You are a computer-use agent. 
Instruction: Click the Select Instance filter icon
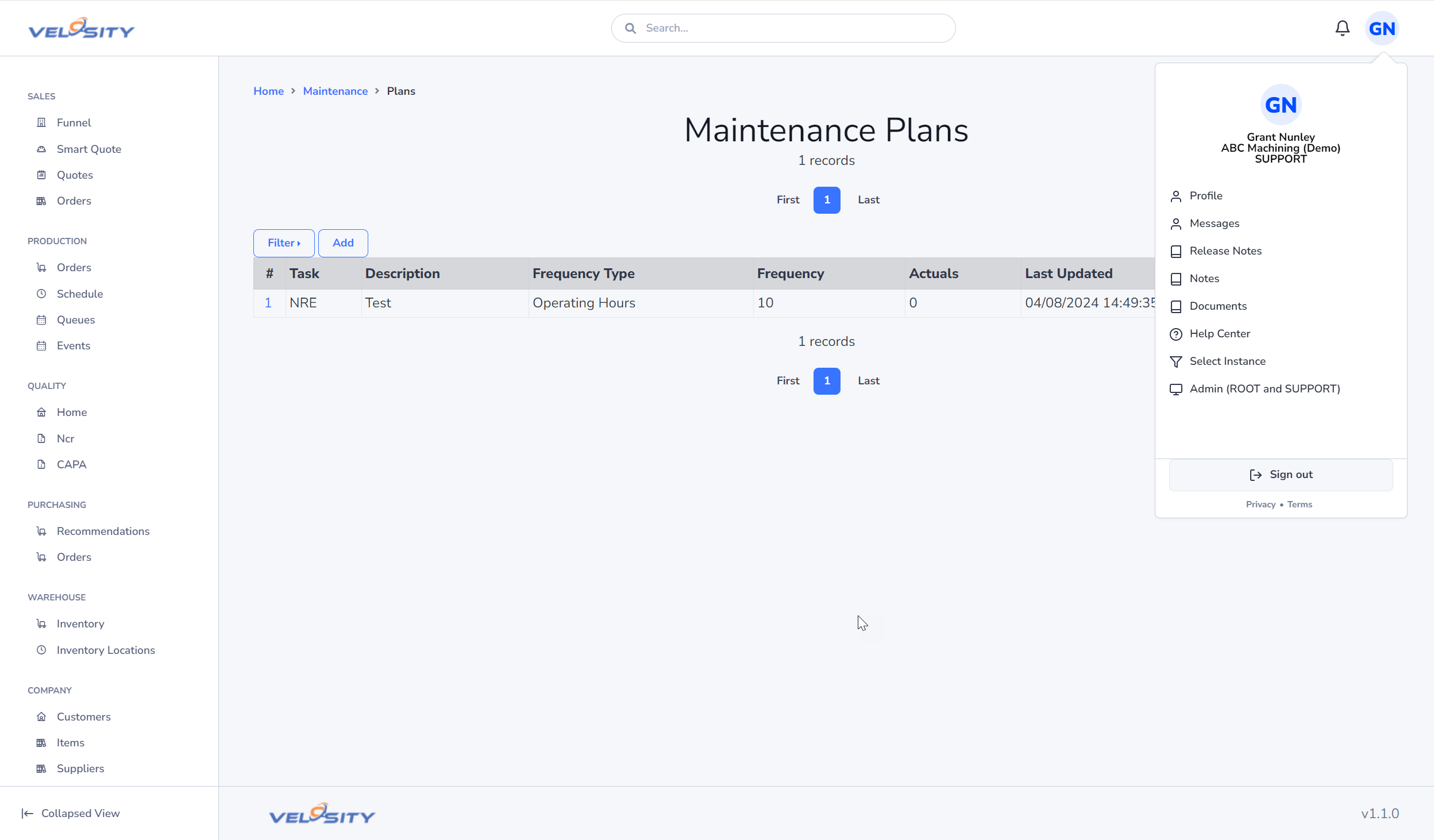[x=1176, y=361]
